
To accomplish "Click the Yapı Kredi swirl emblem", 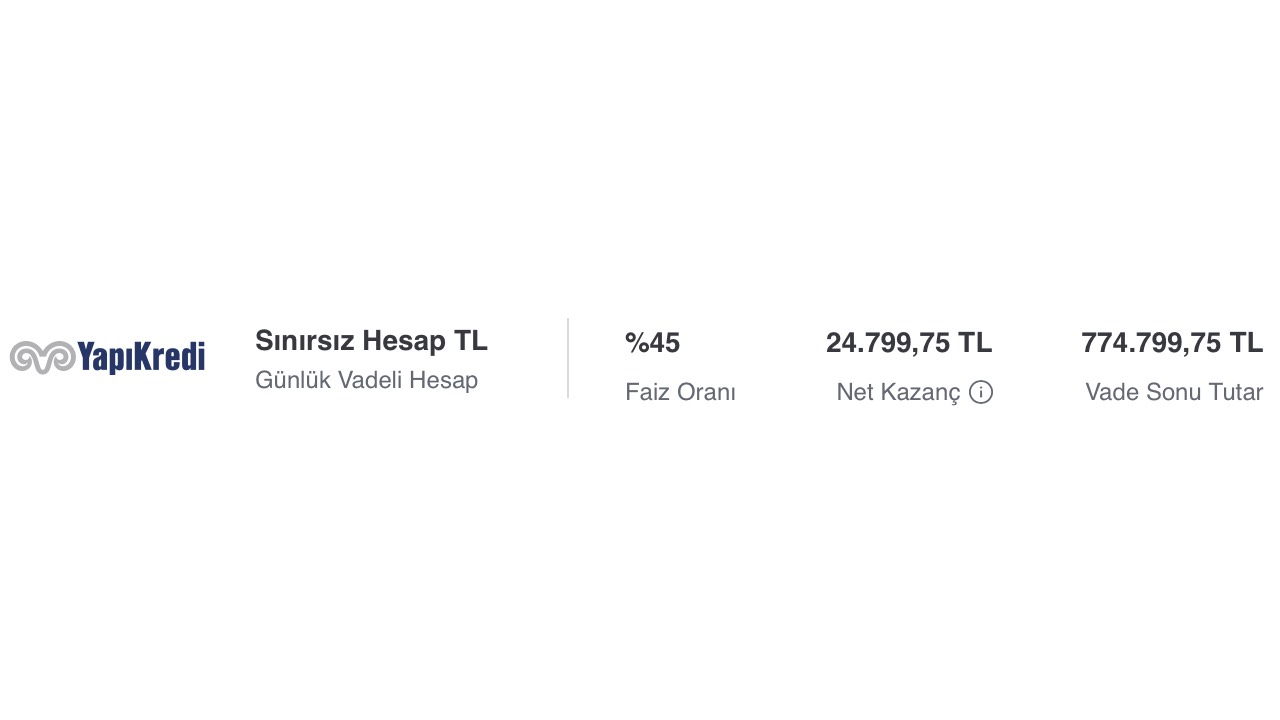I will [x=42, y=357].
